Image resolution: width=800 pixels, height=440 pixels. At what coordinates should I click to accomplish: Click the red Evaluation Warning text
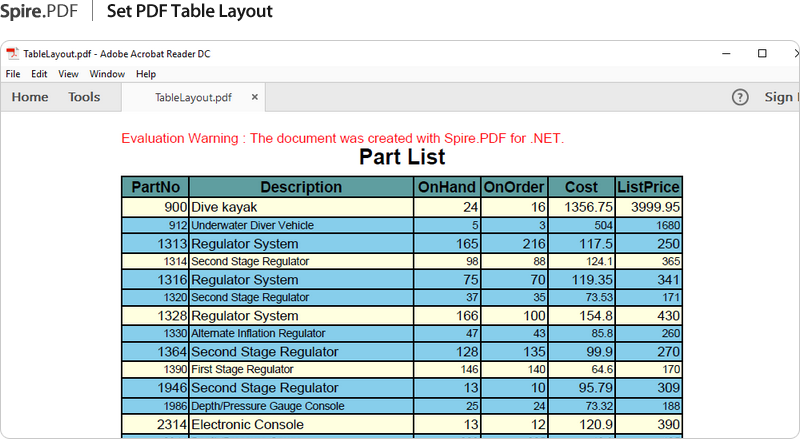[x=342, y=138]
